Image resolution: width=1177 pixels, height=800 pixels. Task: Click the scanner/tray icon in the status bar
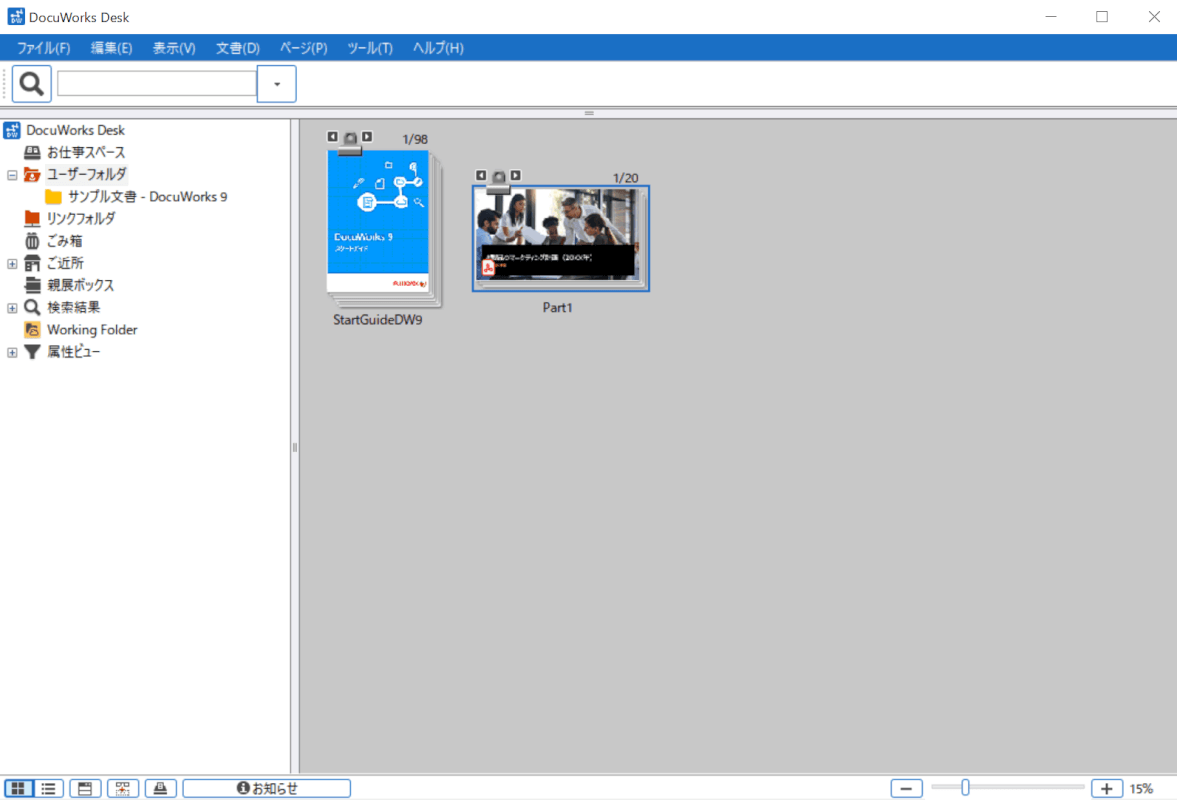[160, 788]
